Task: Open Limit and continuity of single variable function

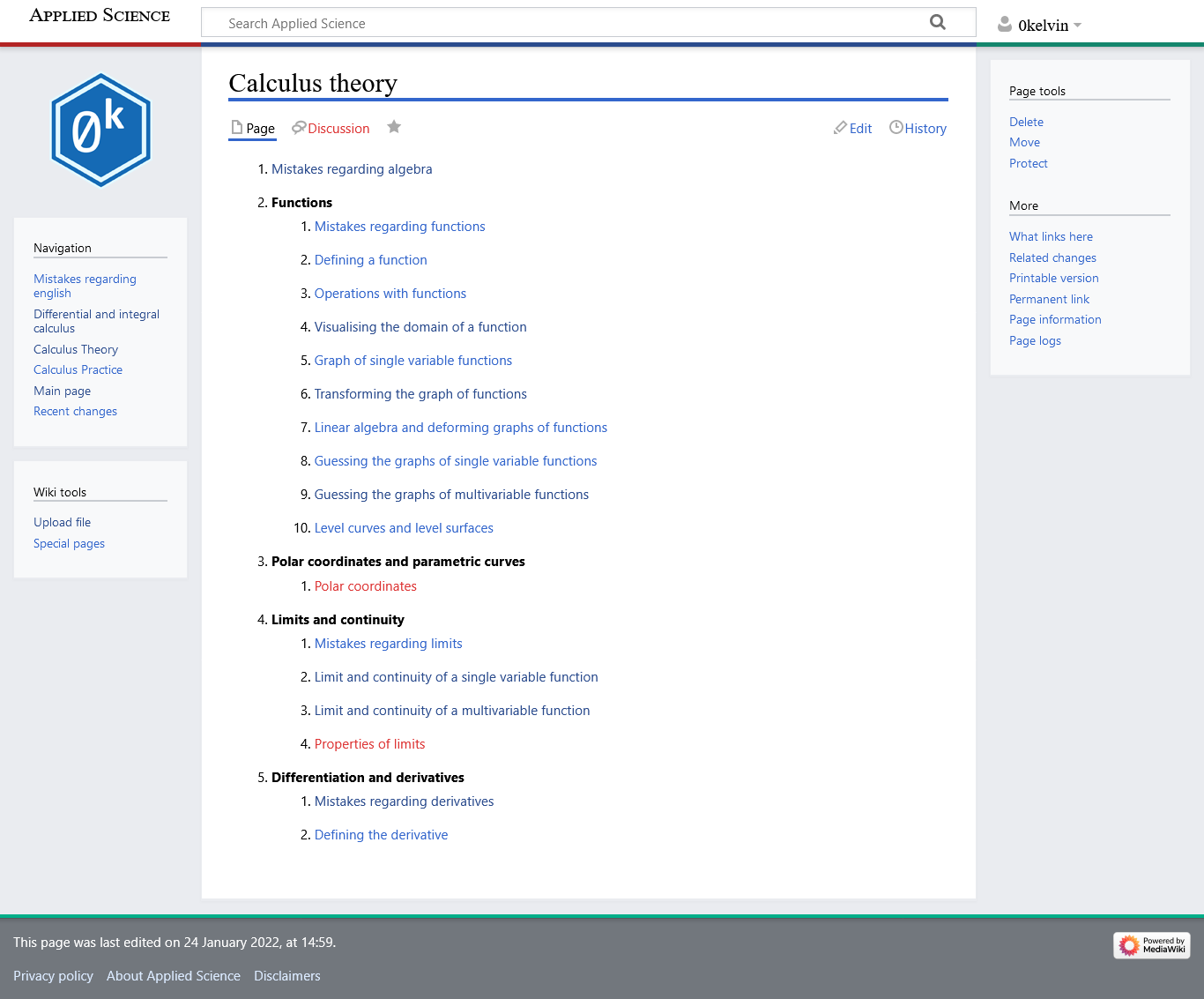Action: coord(456,677)
